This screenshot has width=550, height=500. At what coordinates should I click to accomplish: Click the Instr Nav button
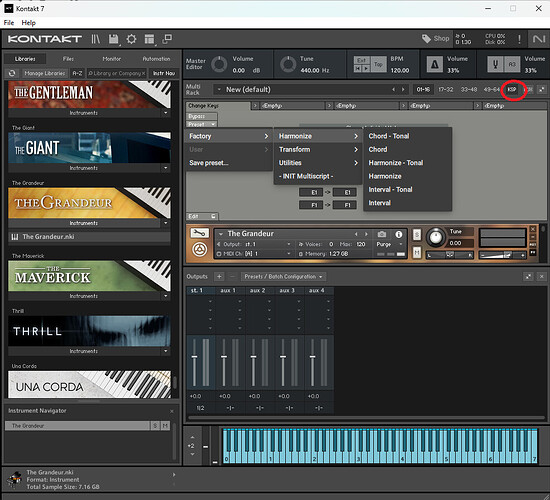(164, 73)
